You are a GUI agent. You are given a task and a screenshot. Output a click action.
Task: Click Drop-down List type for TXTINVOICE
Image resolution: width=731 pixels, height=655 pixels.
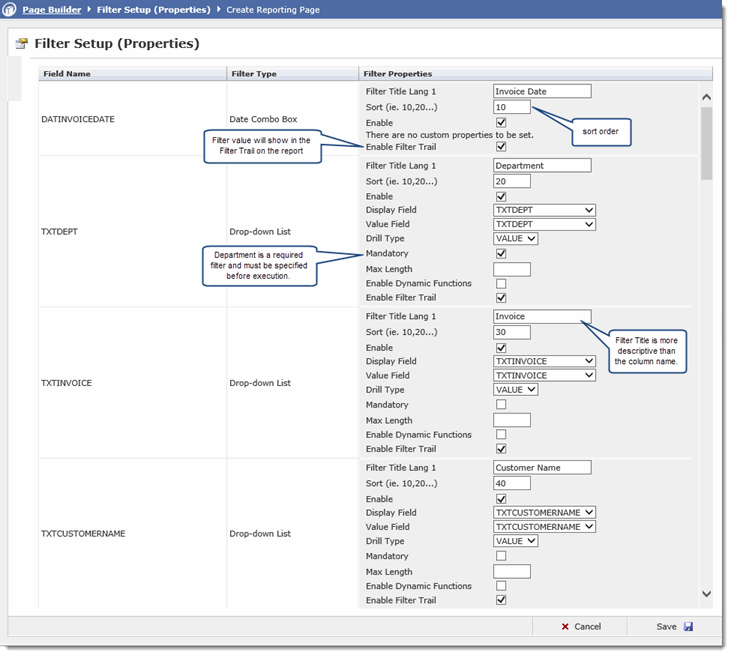(x=260, y=383)
